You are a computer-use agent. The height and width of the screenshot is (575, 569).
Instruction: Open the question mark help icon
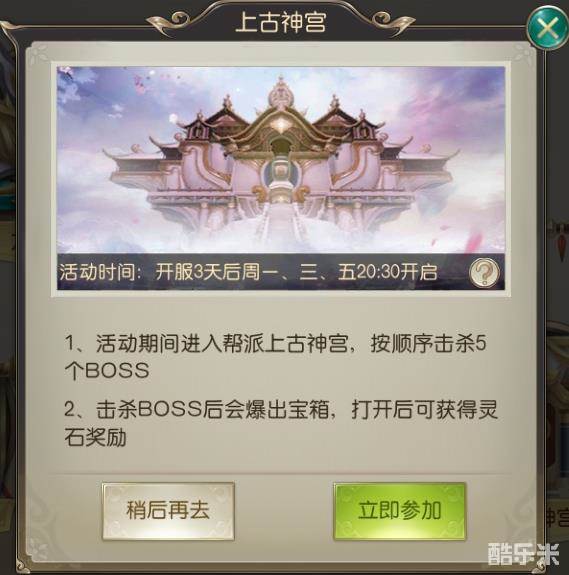click(x=484, y=272)
